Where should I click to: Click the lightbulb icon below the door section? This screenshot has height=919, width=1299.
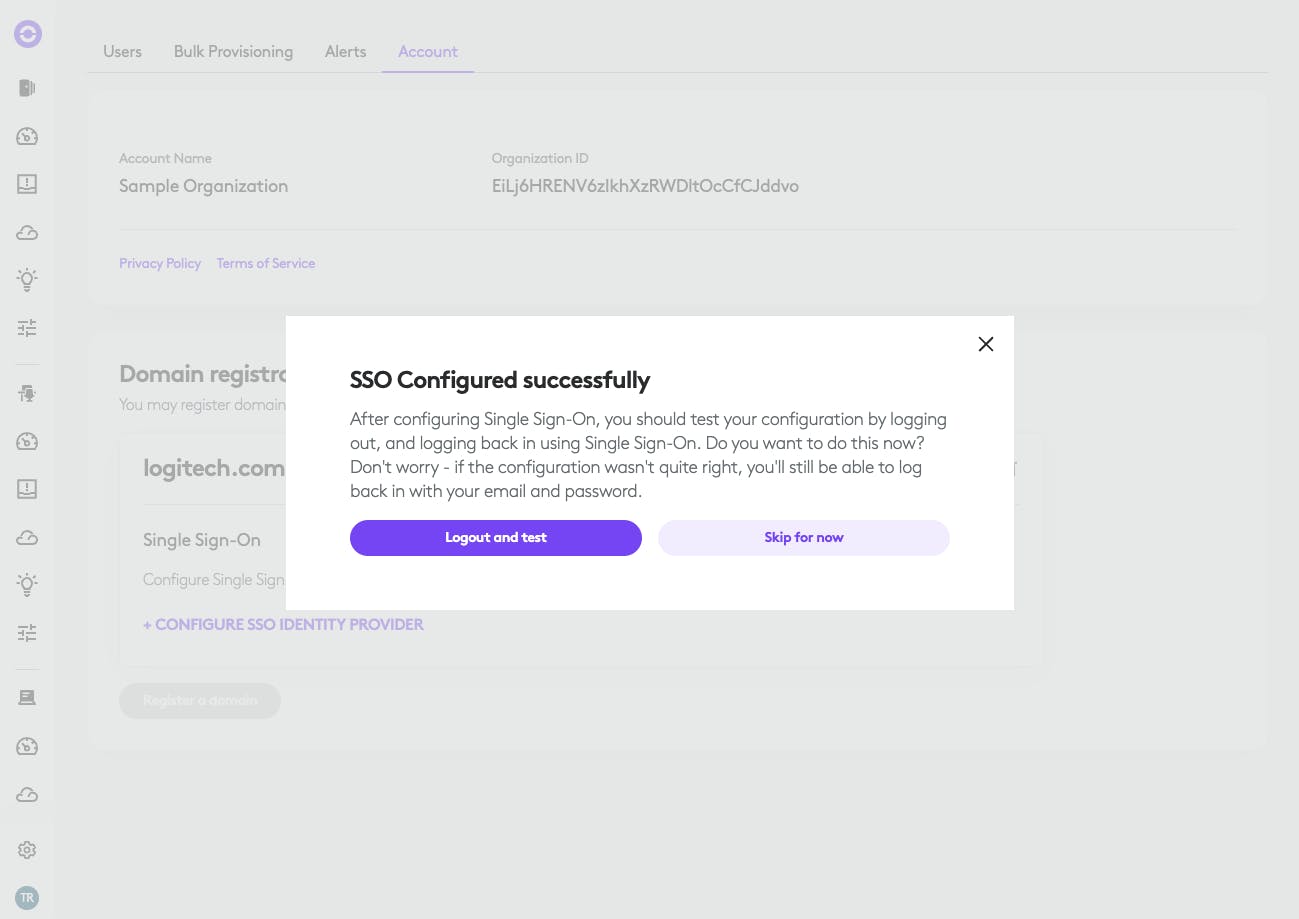[27, 279]
